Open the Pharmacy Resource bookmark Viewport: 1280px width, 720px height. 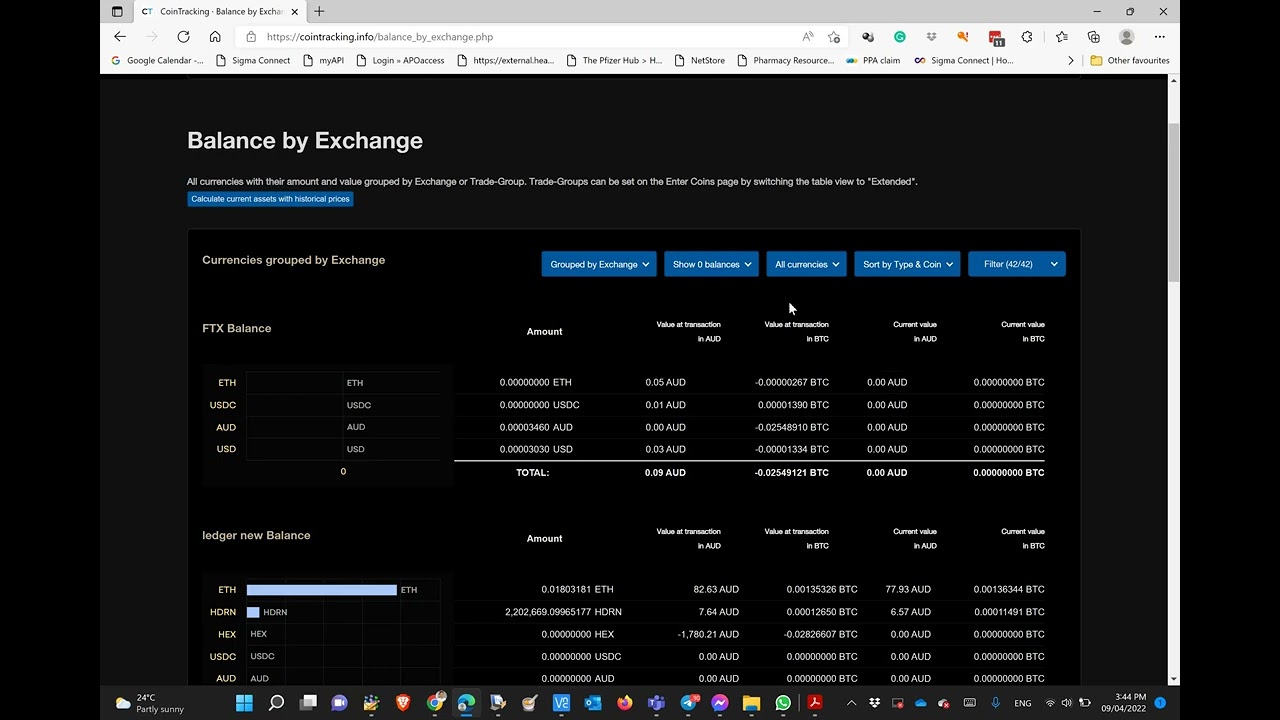[x=785, y=60]
